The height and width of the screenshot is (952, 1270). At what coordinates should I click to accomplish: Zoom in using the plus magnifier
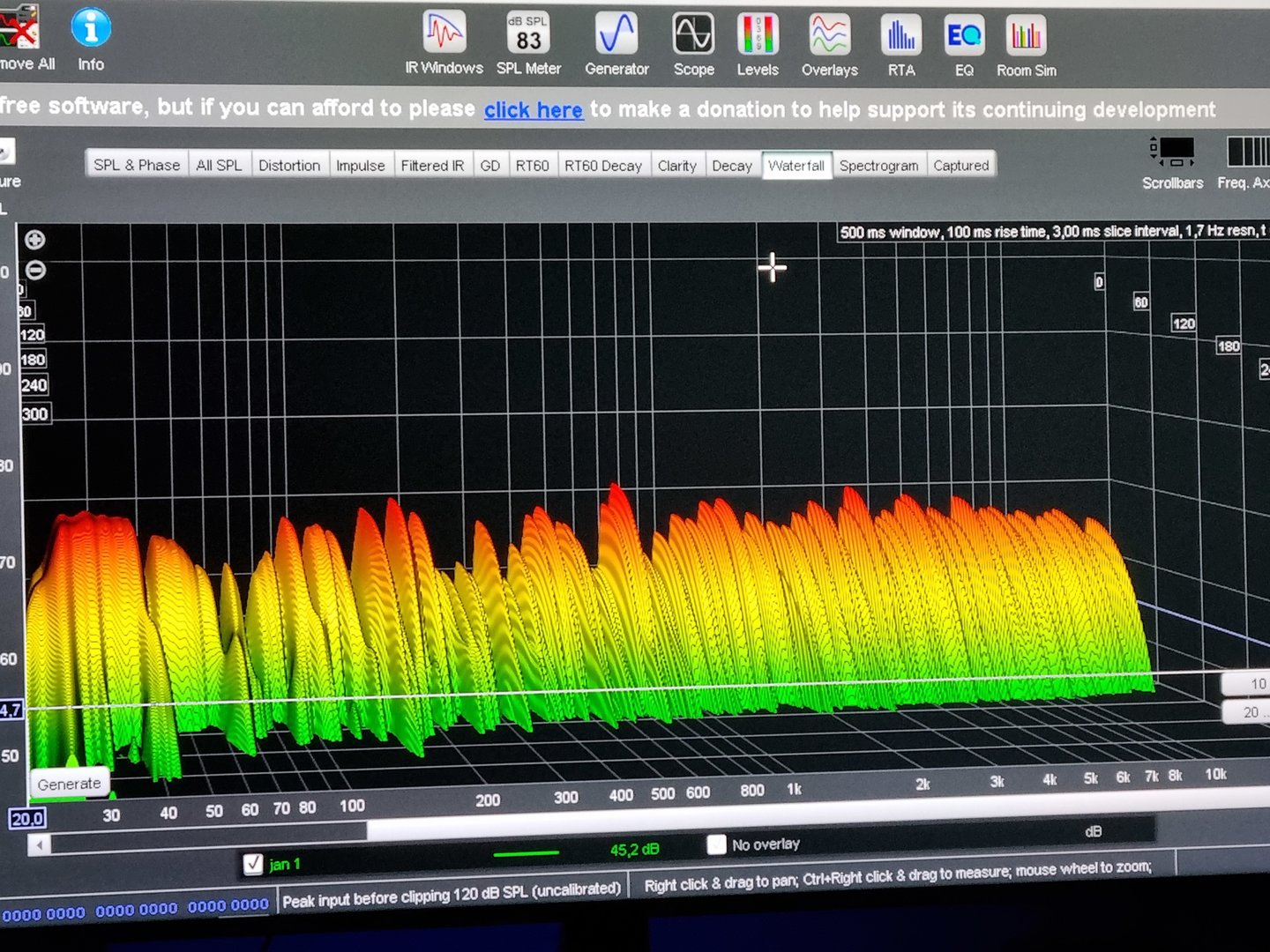35,240
